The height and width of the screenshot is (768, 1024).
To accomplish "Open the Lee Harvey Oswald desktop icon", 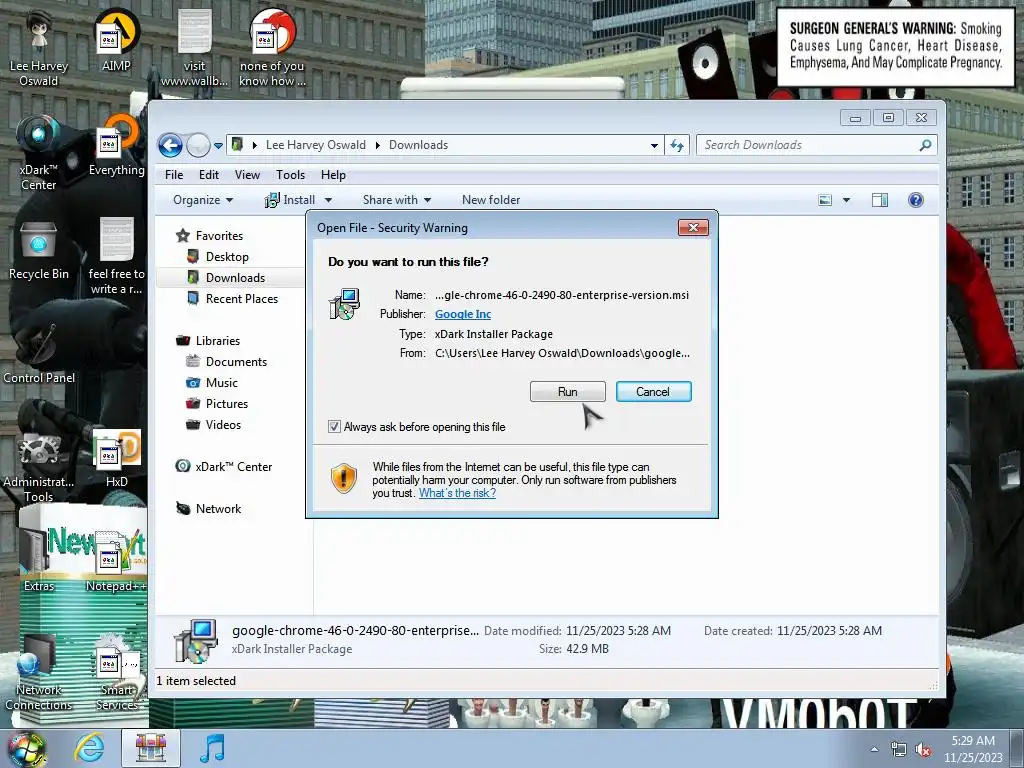I will 39,47.
